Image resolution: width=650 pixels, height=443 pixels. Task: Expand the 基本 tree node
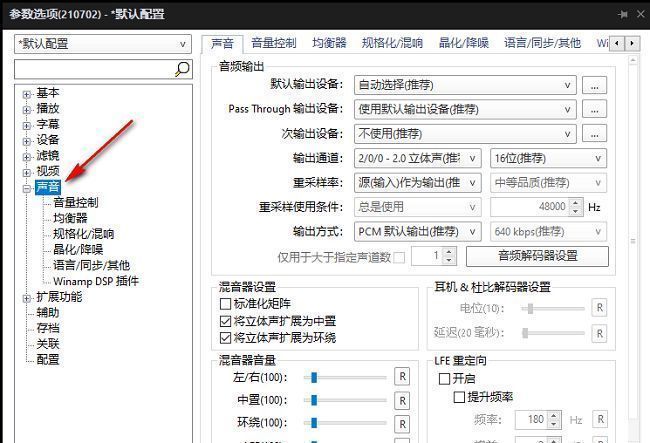pyautogui.click(x=27, y=94)
